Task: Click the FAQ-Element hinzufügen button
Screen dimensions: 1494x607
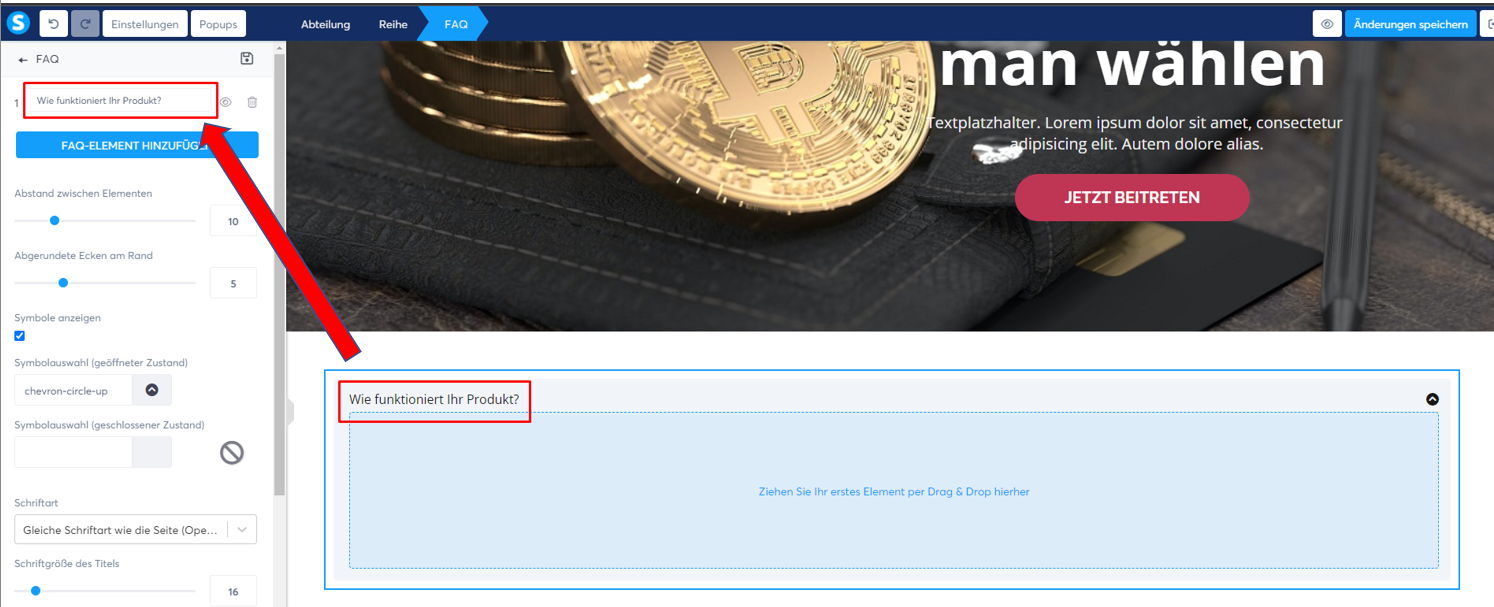Action: click(x=137, y=145)
